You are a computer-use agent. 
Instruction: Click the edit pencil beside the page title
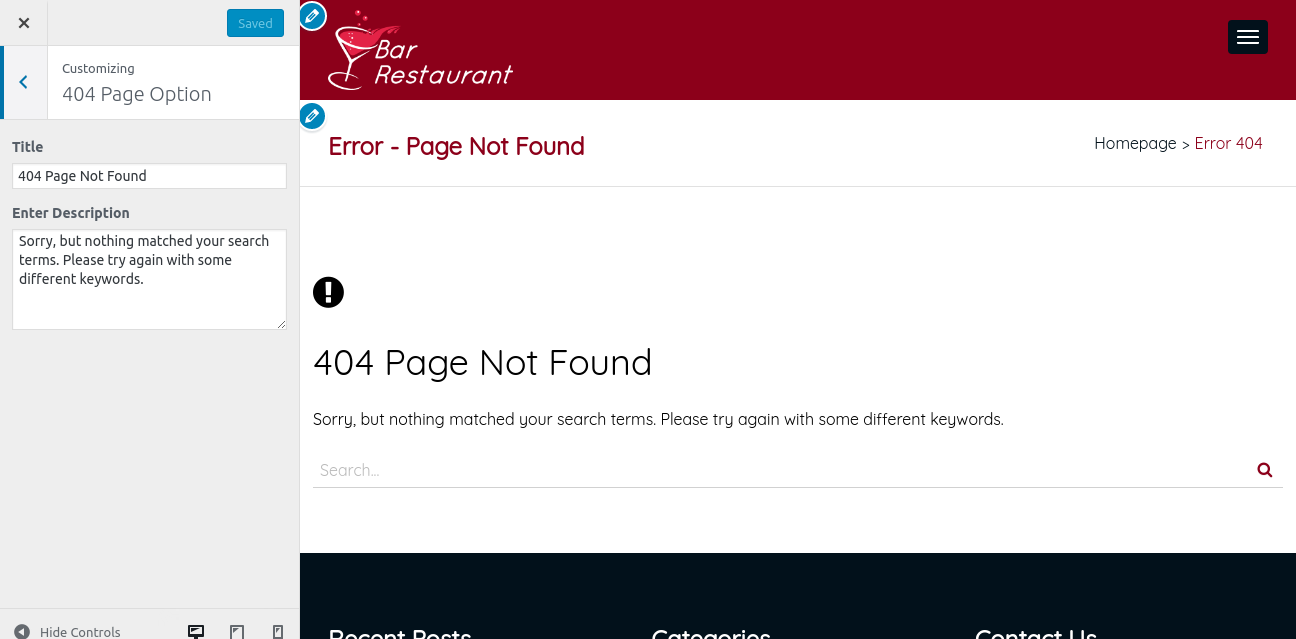[x=313, y=116]
